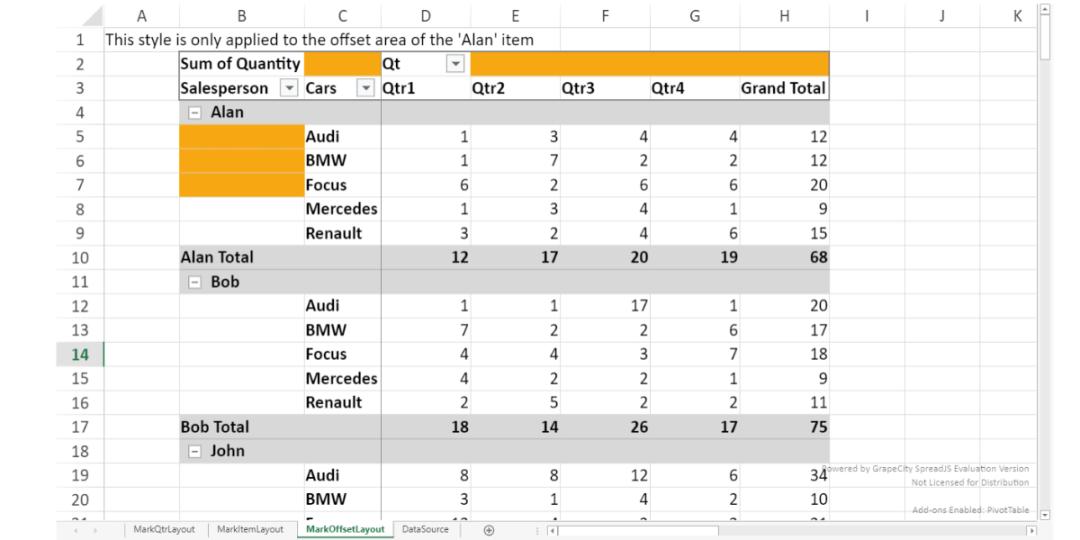Viewport: 1080px width, 540px height.
Task: Click the sheet tabs scroll-right arrow
Action: point(94,530)
